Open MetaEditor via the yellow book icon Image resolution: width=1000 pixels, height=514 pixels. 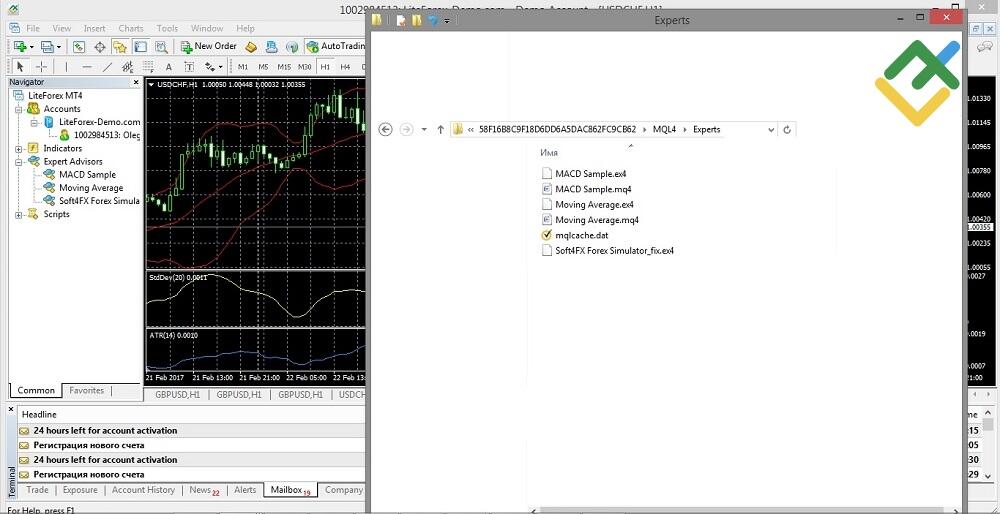pos(251,47)
